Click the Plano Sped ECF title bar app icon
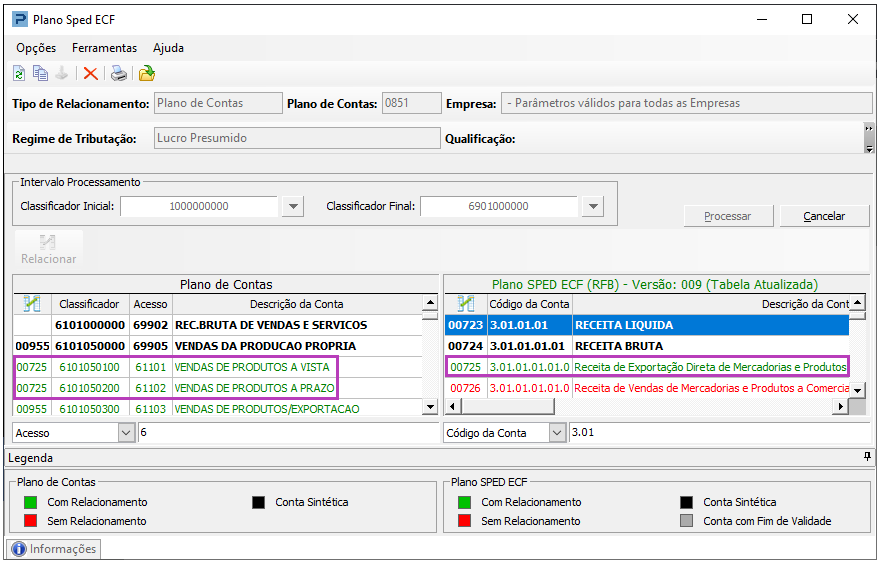Viewport: 881px width, 565px height. click(x=20, y=20)
